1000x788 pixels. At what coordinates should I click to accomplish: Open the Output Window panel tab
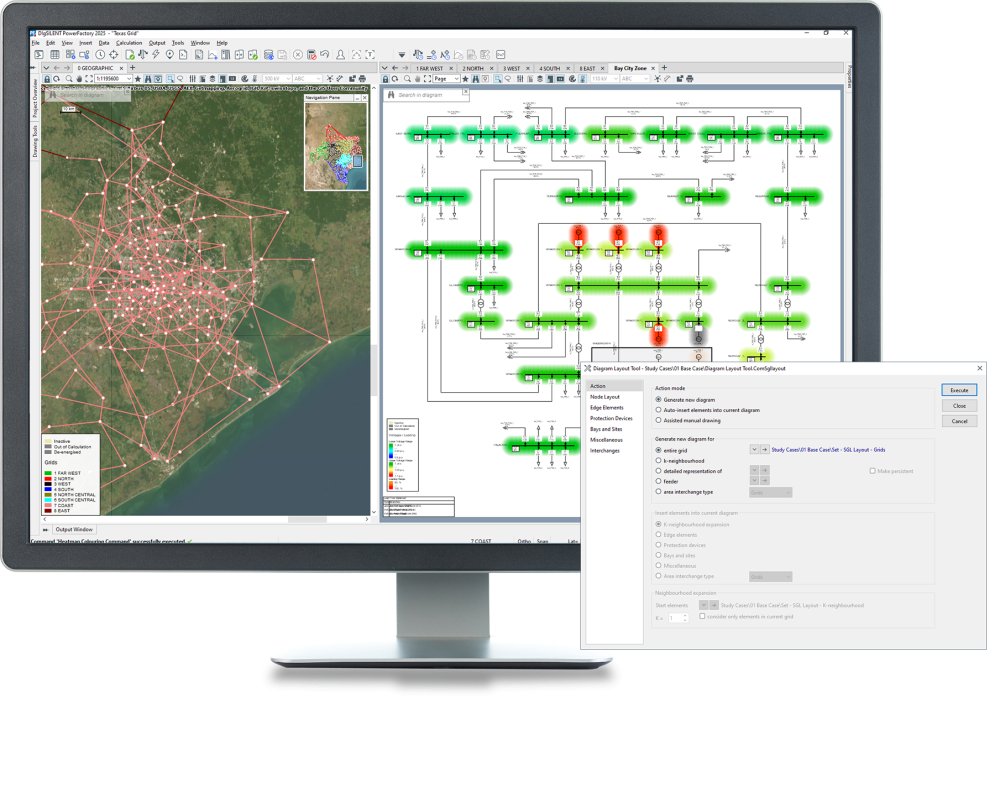coord(74,529)
